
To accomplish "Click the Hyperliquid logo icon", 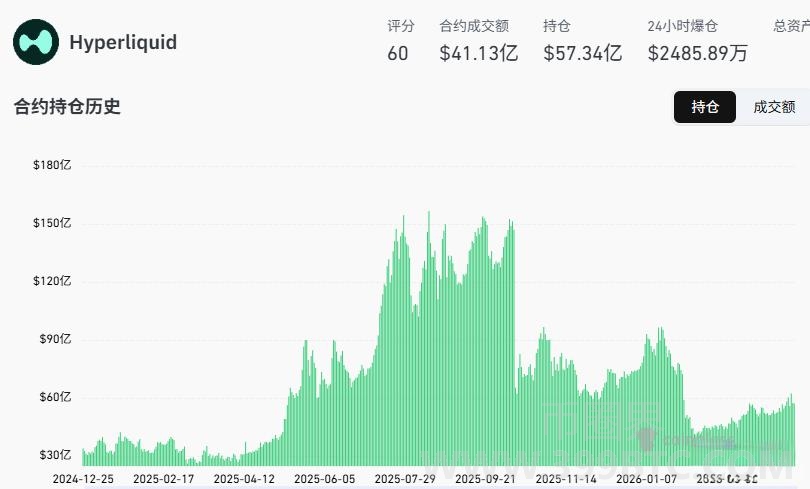I will (36, 43).
